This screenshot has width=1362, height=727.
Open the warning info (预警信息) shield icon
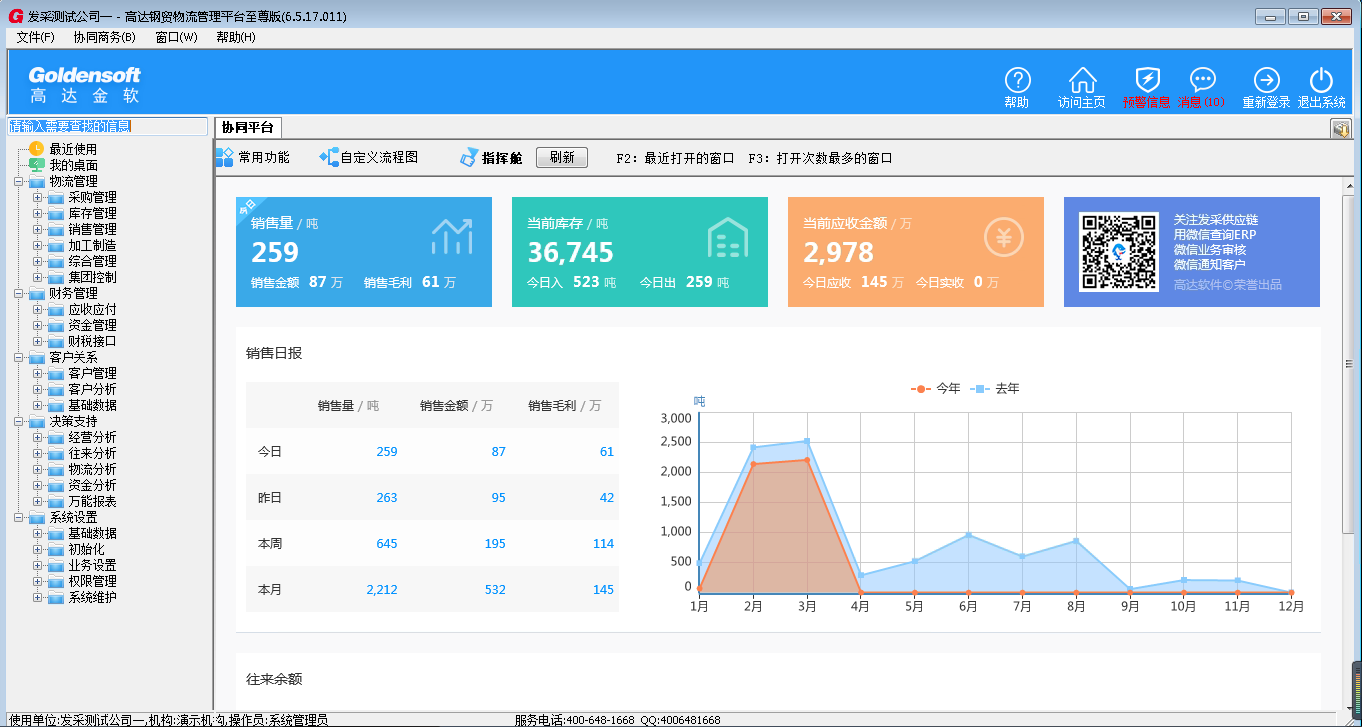[x=1147, y=82]
